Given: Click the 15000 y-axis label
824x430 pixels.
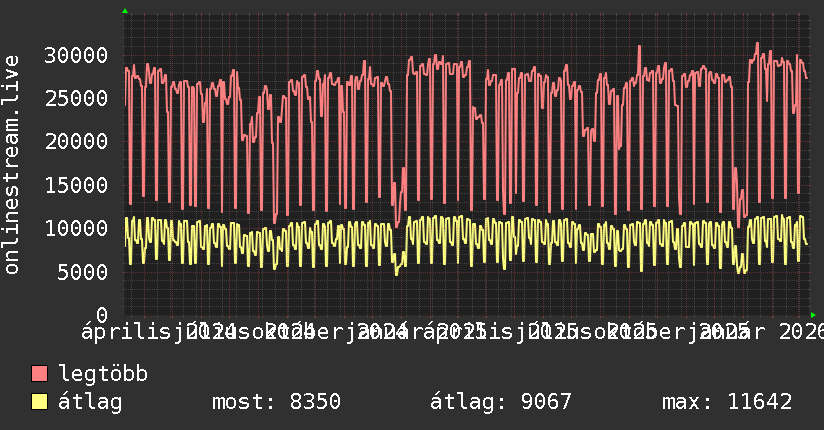Looking at the screenshot, I should (76, 185).
